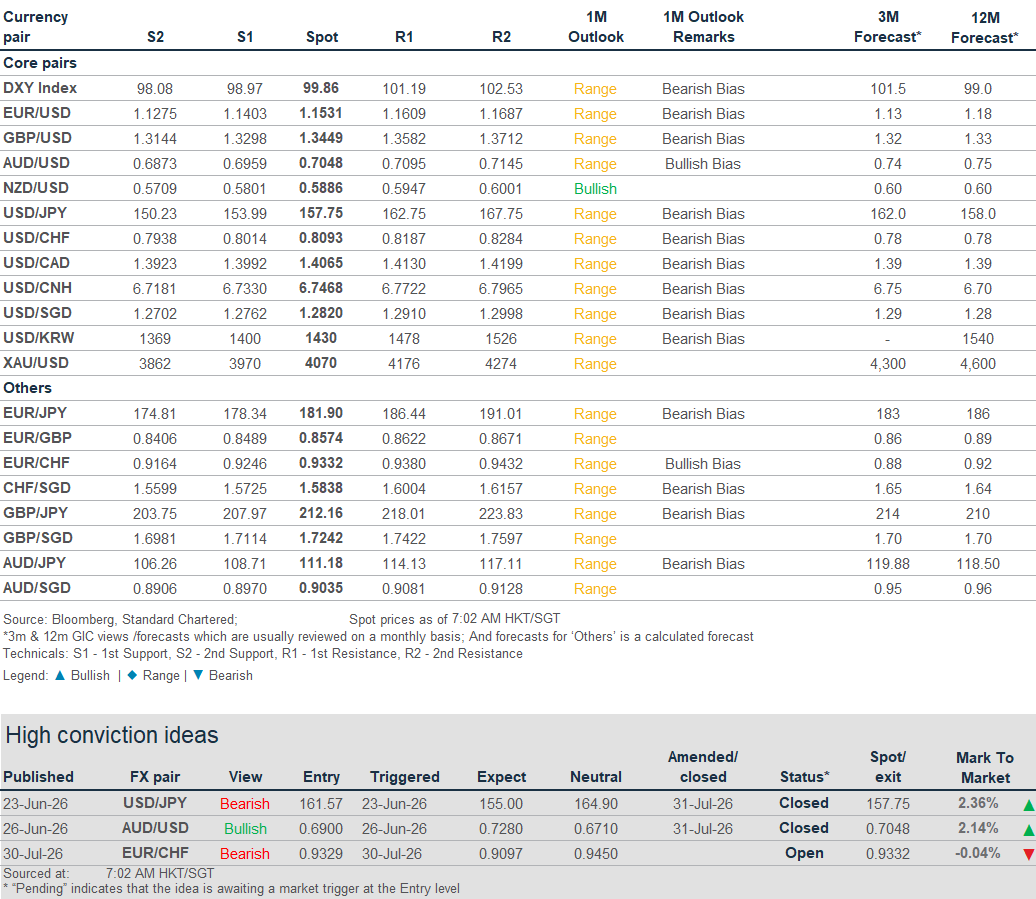Select the red Bearish view for USD/JPY idea

pos(244,804)
